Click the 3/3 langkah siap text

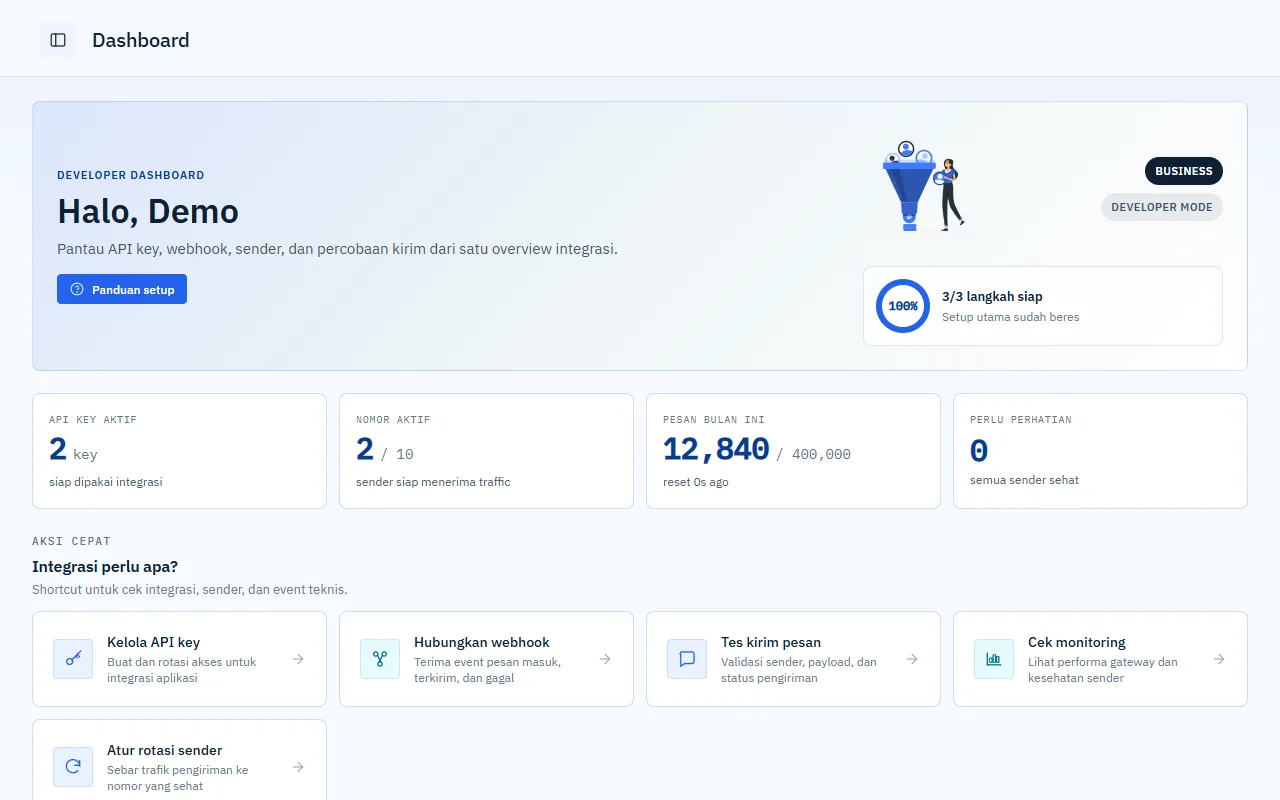pyautogui.click(x=992, y=297)
